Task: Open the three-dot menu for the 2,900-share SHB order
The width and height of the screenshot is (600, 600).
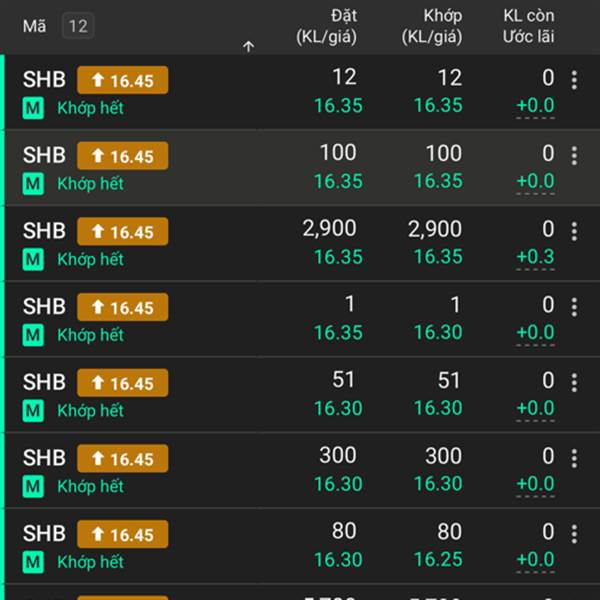Action: click(x=574, y=231)
